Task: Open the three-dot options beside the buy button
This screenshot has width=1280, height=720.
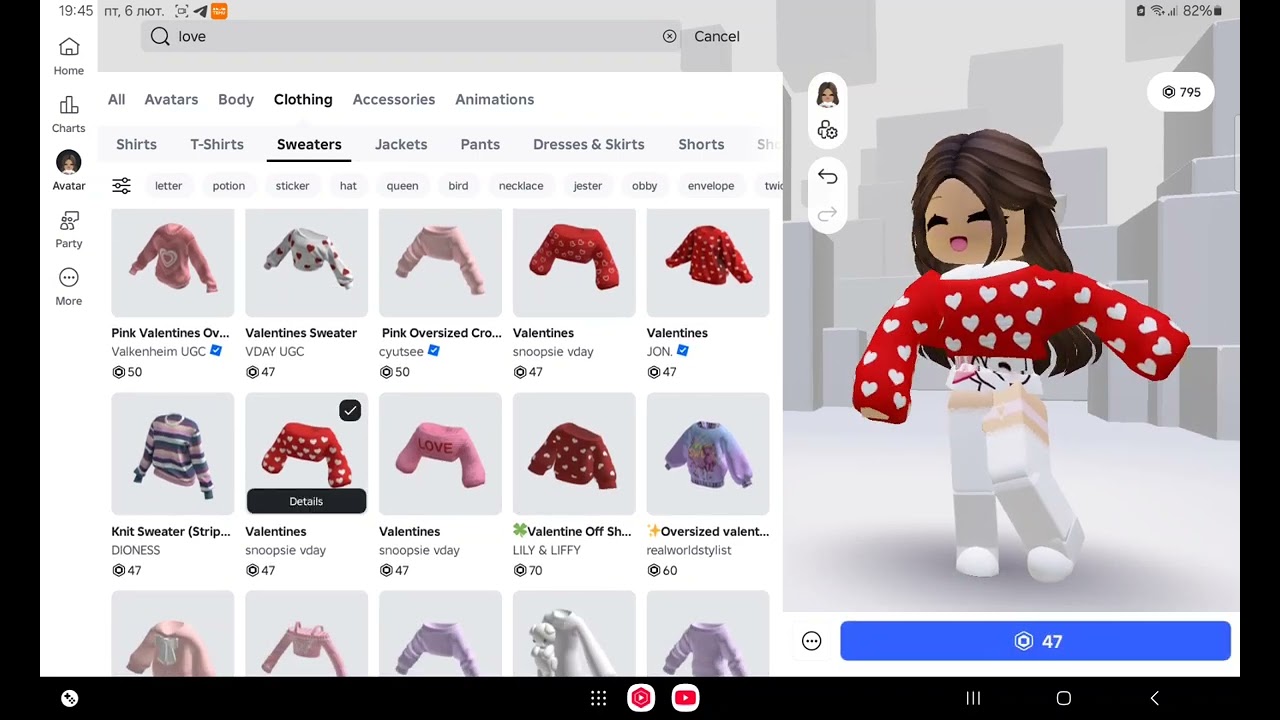Action: tap(811, 642)
